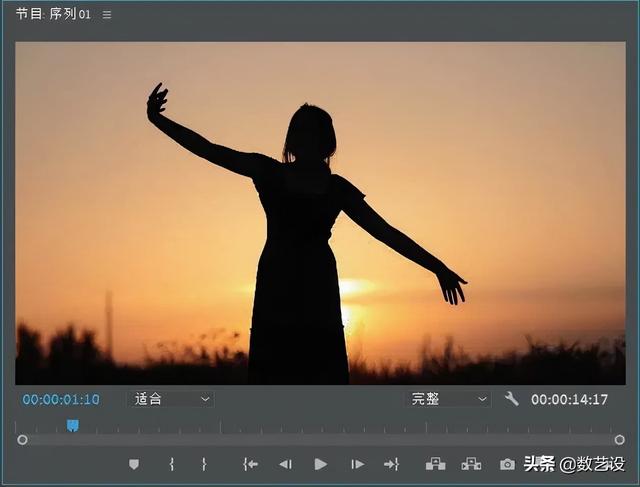Click the right handle of the zoom scrollbar
Screen dimensions: 640x487
pos(619,440)
